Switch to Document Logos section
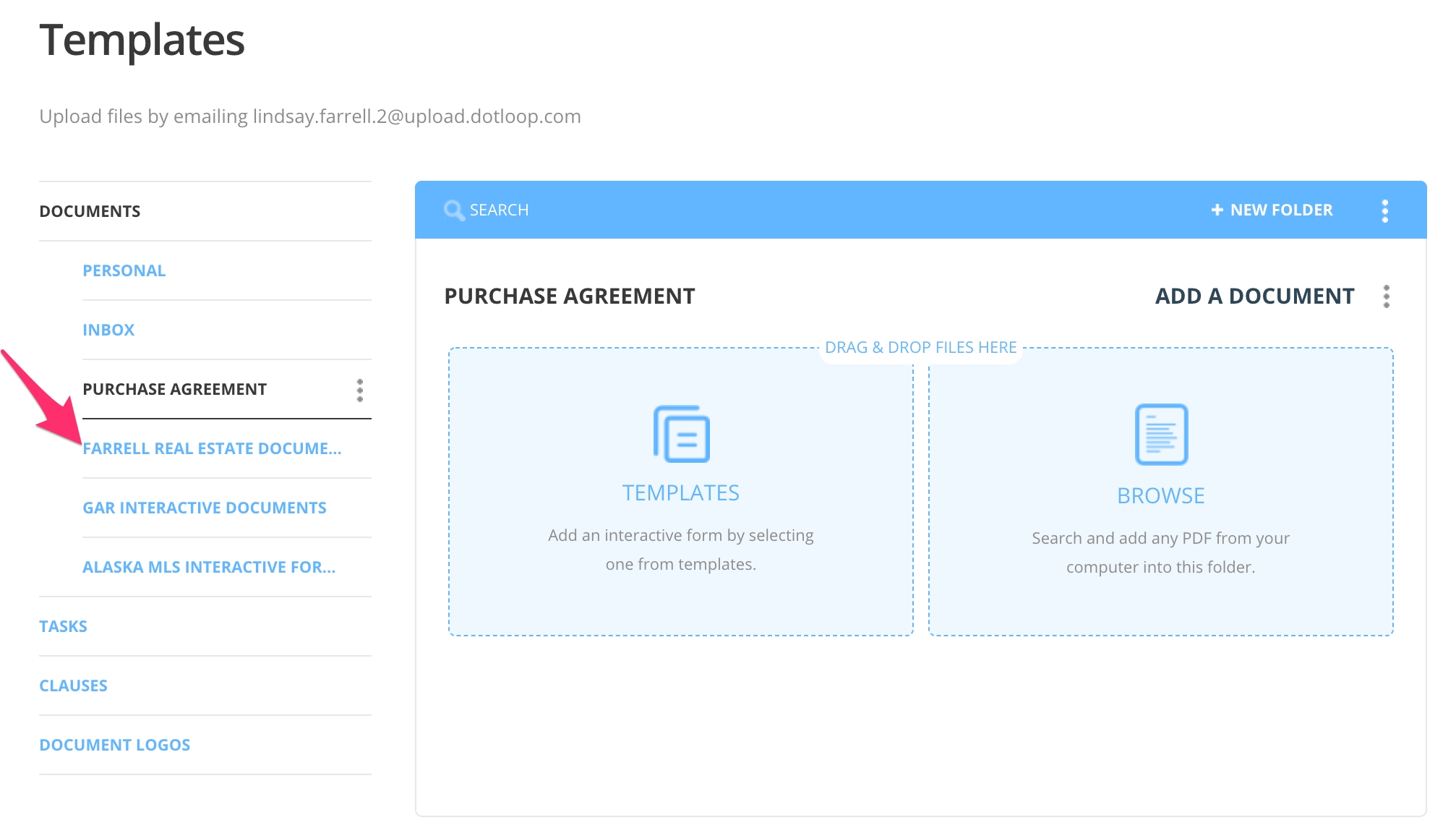The height and width of the screenshot is (833, 1456). (115, 745)
